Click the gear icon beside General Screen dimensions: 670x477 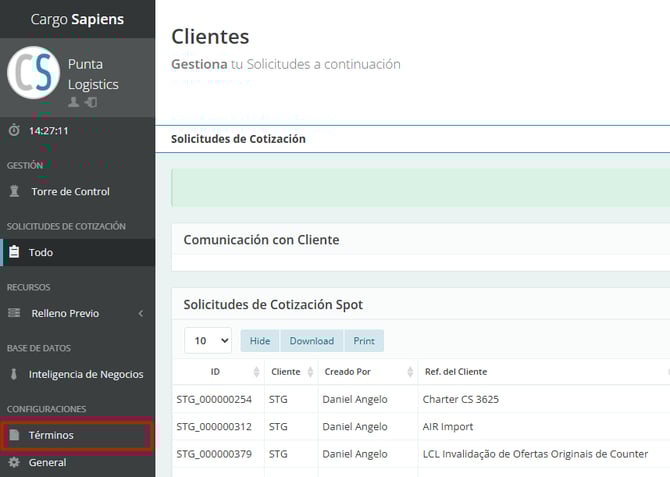(x=14, y=463)
